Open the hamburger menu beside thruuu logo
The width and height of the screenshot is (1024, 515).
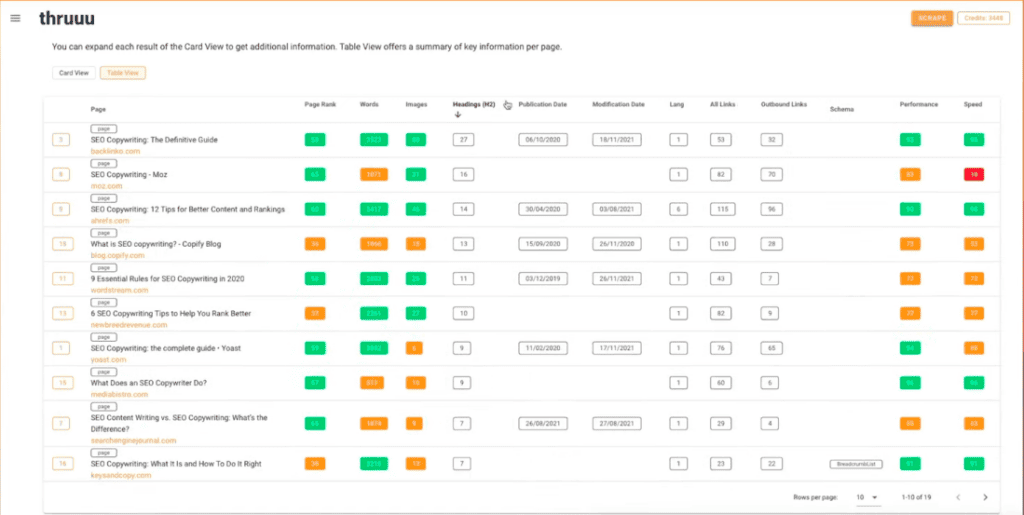point(15,18)
